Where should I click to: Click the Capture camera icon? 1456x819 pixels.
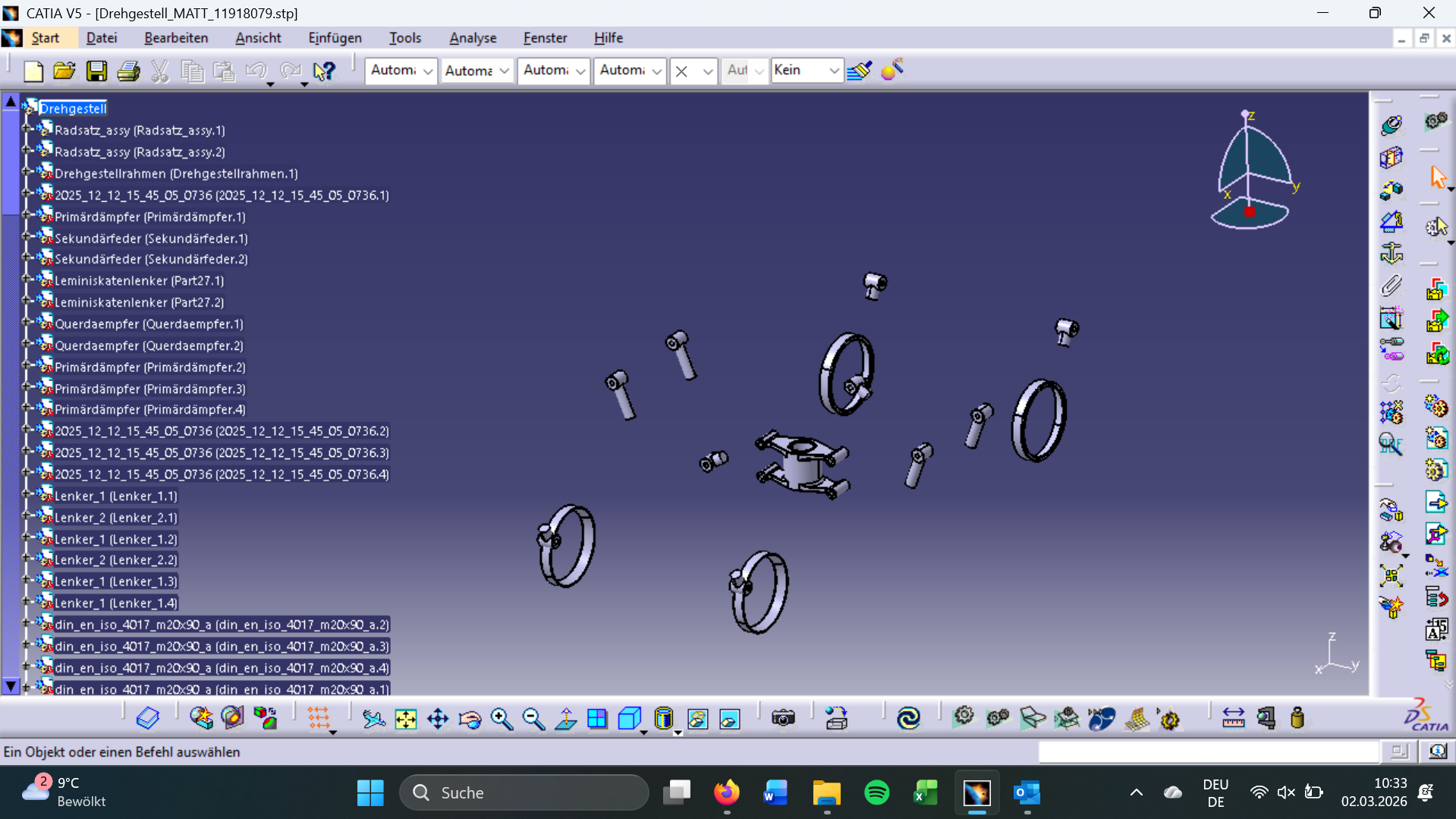click(783, 718)
